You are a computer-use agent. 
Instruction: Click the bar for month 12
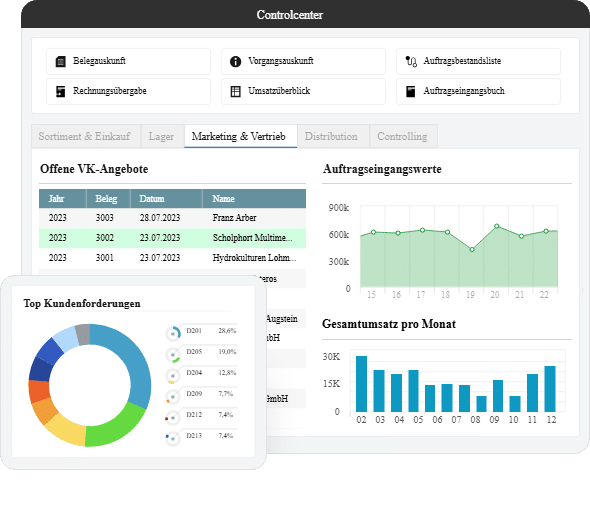[x=550, y=389]
